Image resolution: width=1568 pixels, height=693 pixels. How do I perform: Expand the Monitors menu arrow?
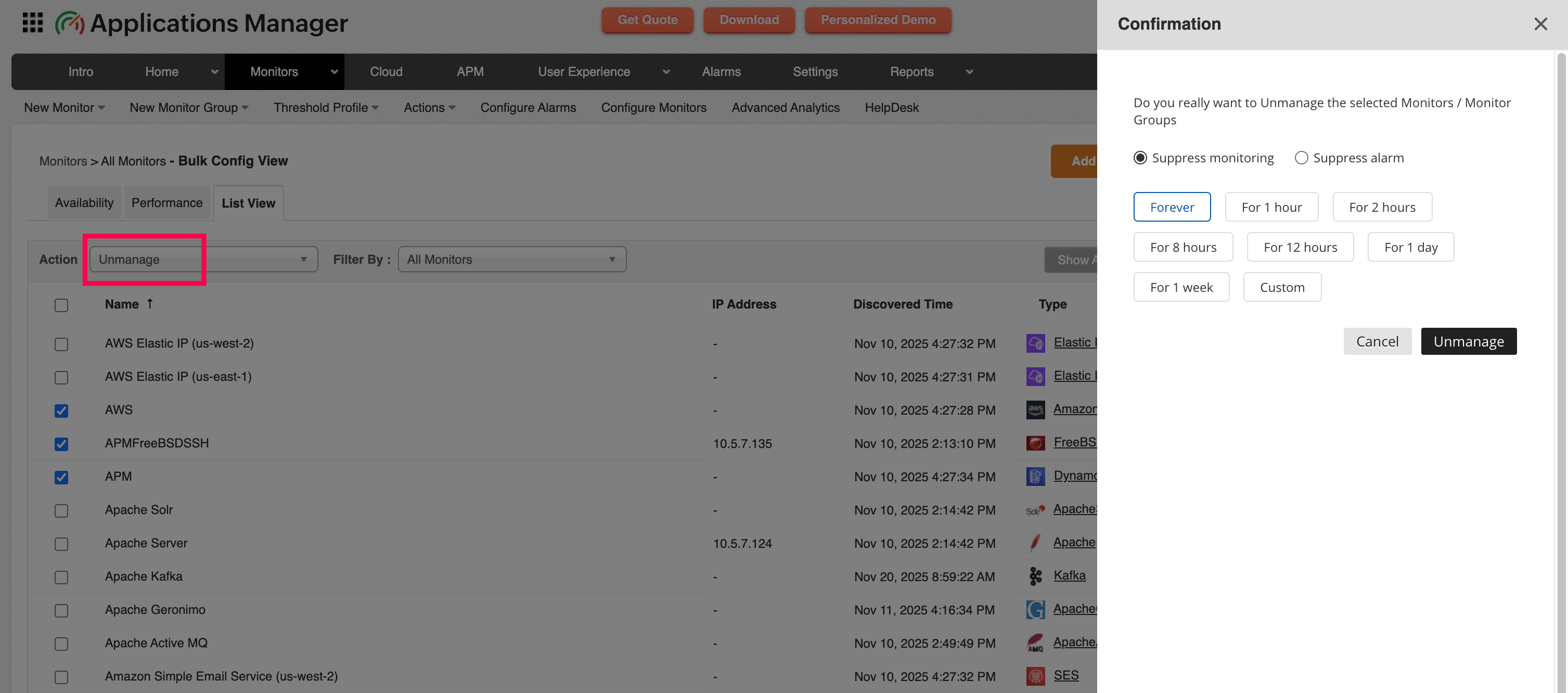334,72
